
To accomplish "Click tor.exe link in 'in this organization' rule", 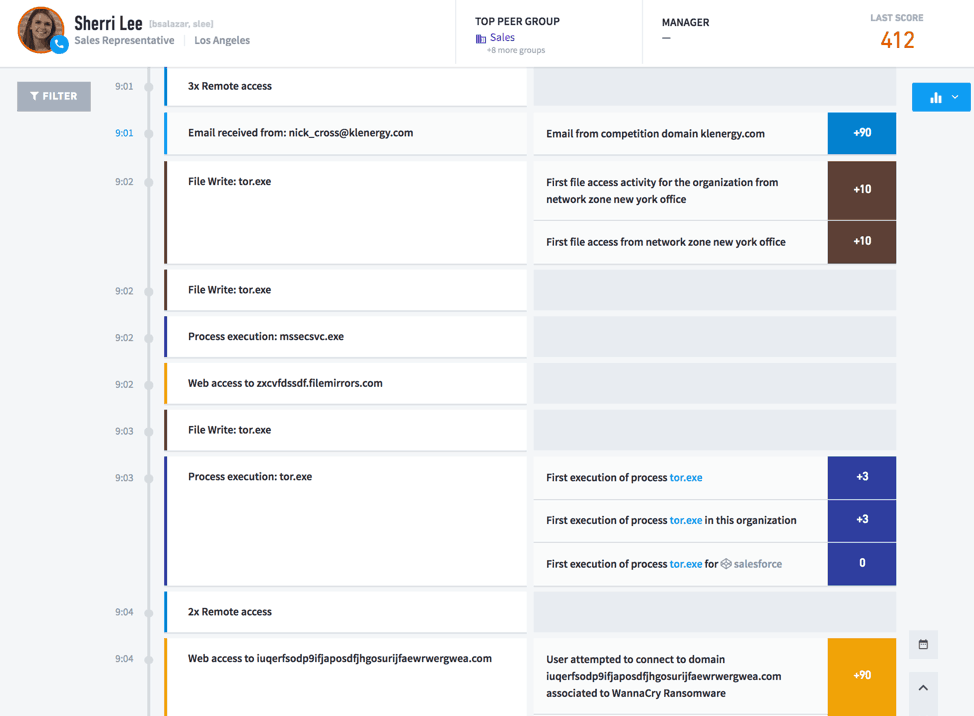I will [686, 520].
